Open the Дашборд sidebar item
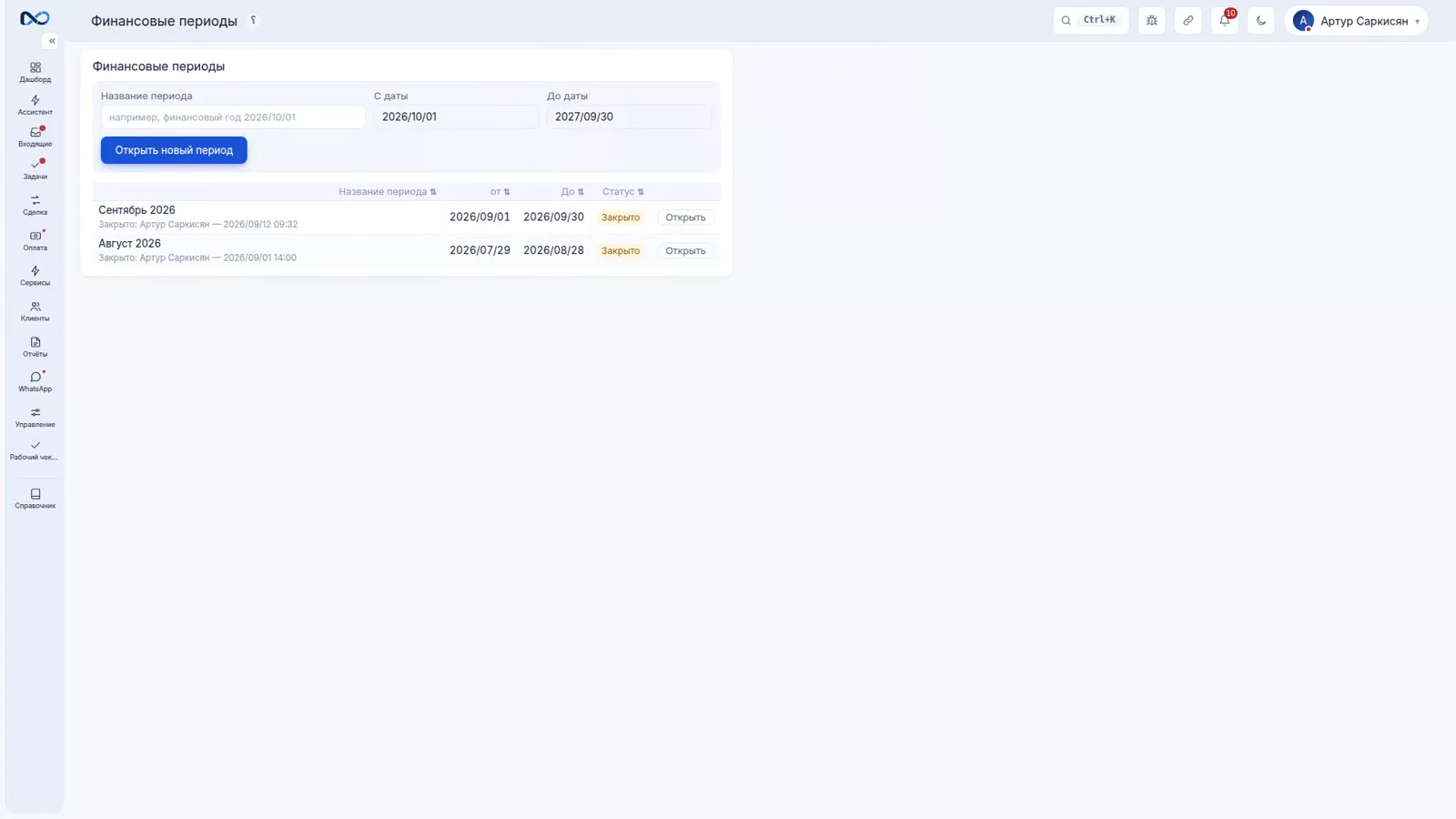 [35, 73]
